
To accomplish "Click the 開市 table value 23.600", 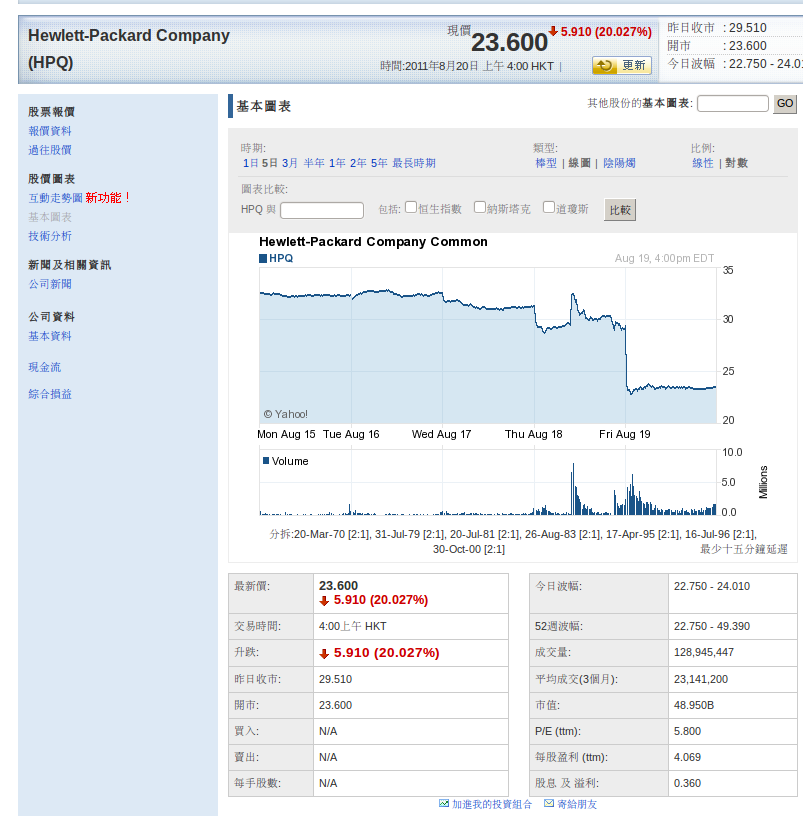I will pyautogui.click(x=335, y=706).
